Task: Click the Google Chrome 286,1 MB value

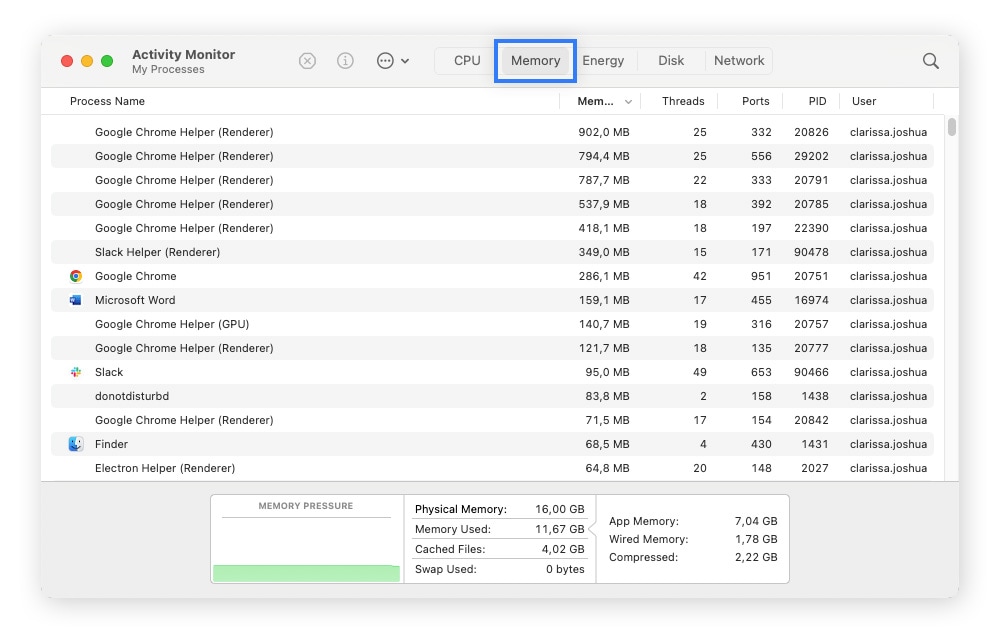Action: [604, 276]
